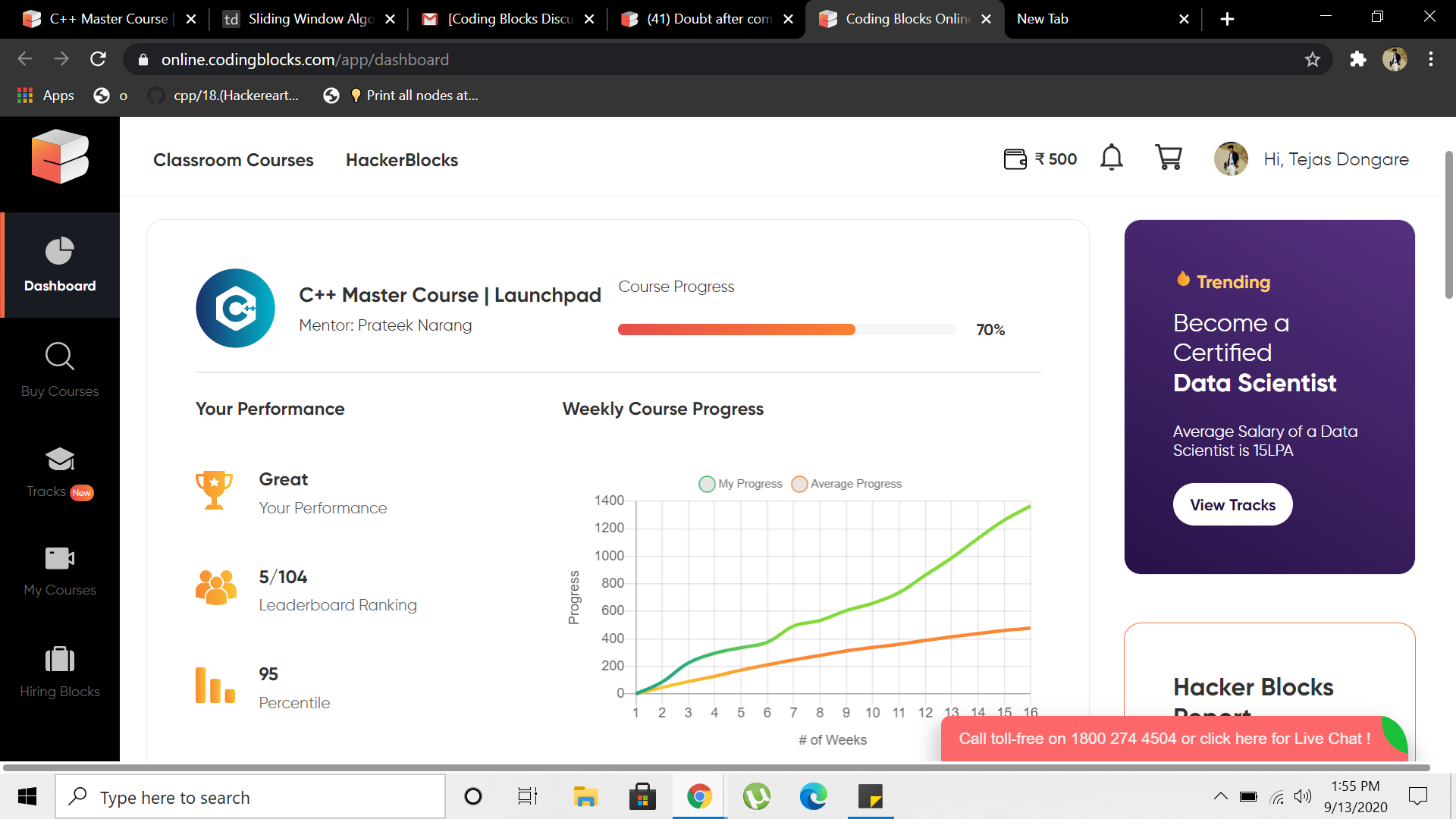
Task: Bookmark this page with star icon
Action: pyautogui.click(x=1313, y=59)
